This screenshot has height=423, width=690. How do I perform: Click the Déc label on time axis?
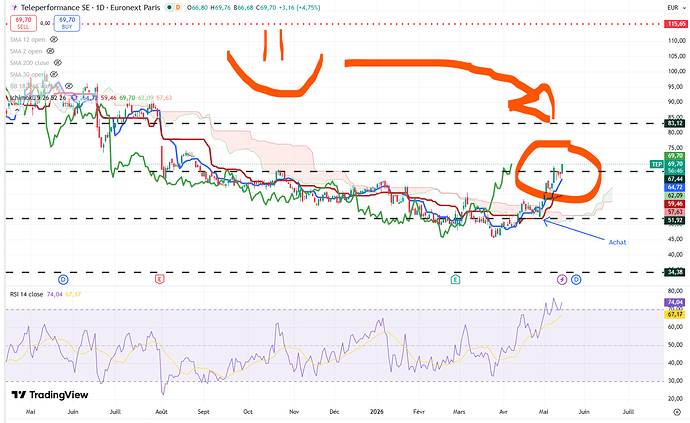334,412
